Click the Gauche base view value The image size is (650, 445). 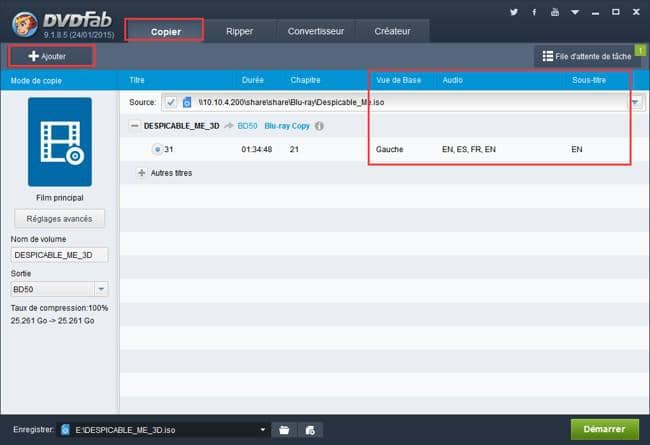click(x=389, y=149)
